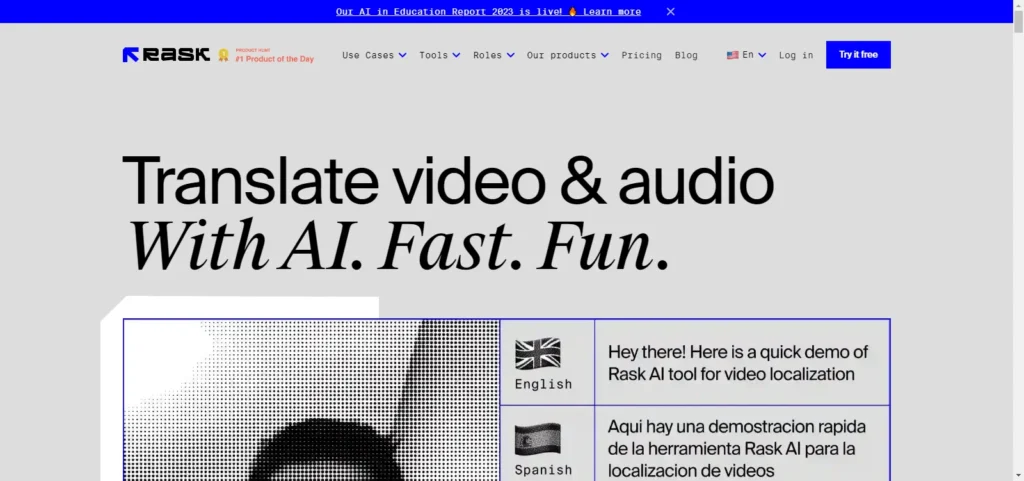1024x481 pixels.
Task: Open the En language selector
Action: pyautogui.click(x=746, y=55)
